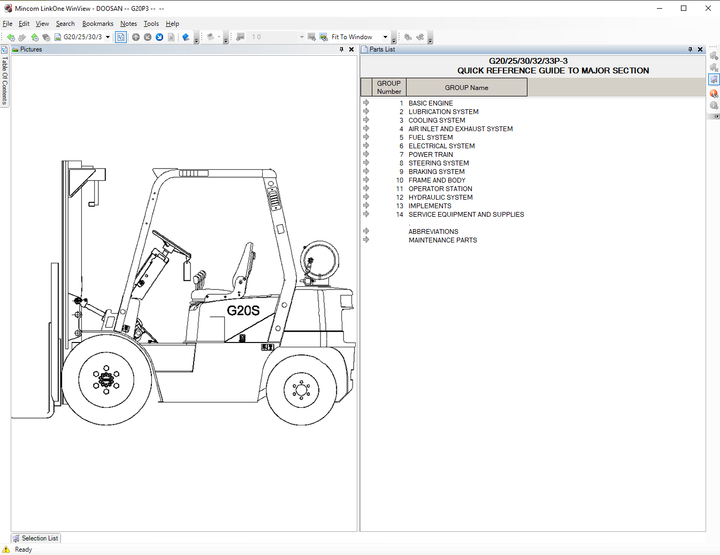Click the grey info icon in right sidebar
Image resolution: width=720 pixels, height=555 pixels.
(x=714, y=106)
